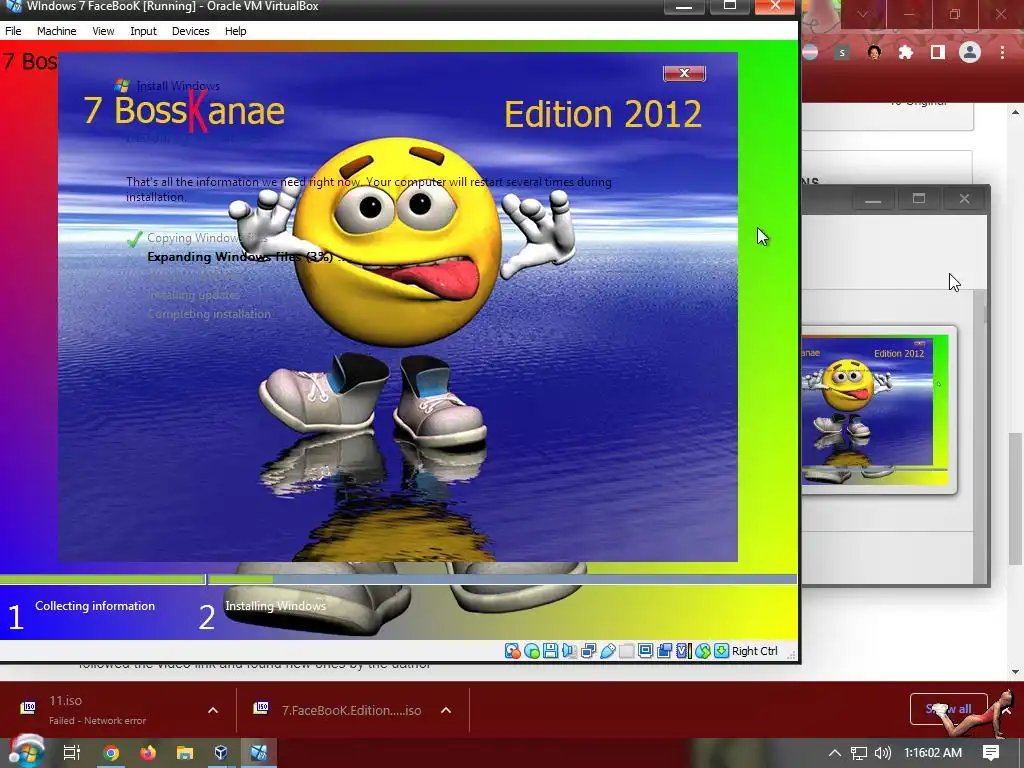This screenshot has height=768, width=1024.
Task: Click the Expanding Windows files progress text
Action: pos(244,257)
